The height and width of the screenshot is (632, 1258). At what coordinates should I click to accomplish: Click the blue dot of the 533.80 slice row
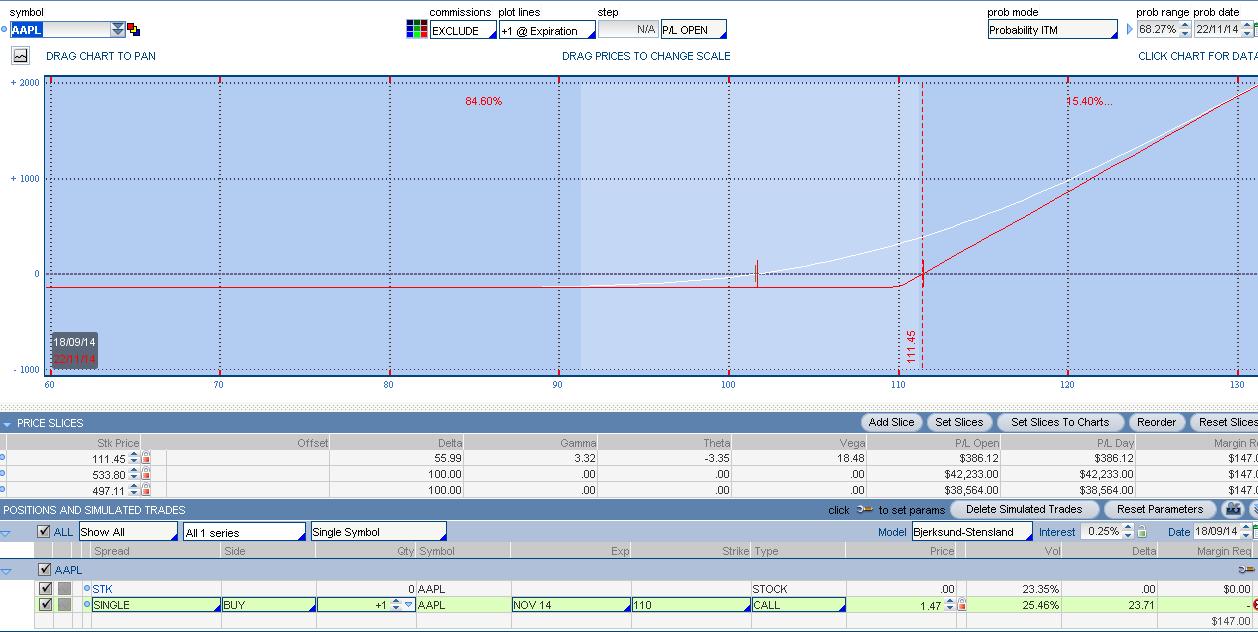coord(3,474)
